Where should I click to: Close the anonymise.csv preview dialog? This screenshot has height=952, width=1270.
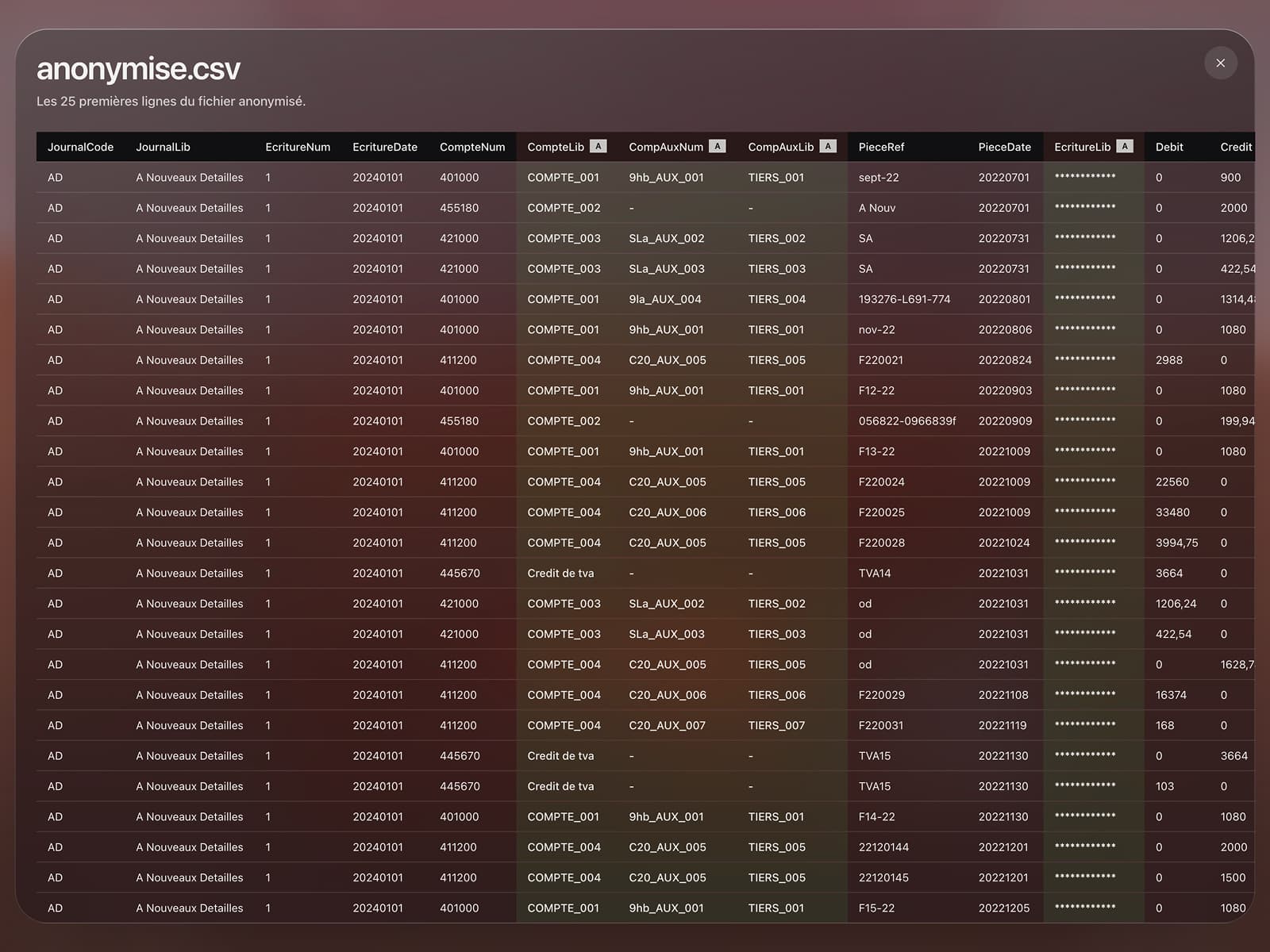coord(1221,63)
